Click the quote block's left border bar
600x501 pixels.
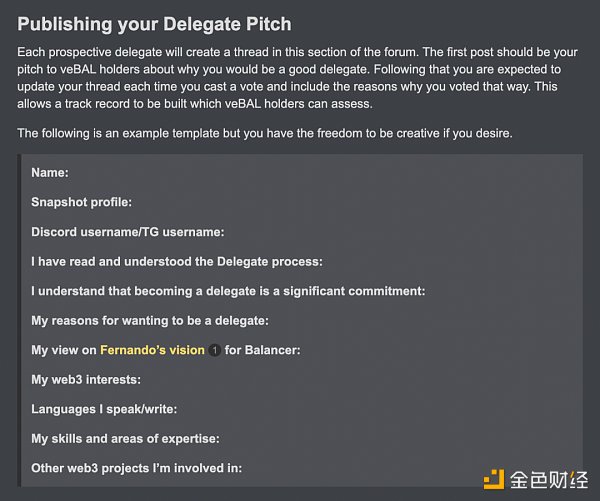pos(19,320)
